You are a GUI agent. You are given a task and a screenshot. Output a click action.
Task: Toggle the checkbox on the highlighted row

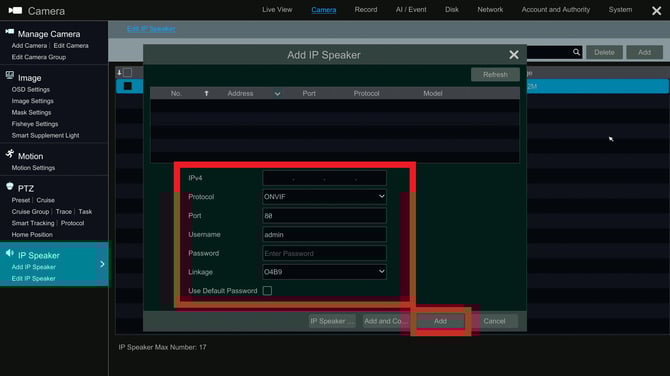(127, 86)
